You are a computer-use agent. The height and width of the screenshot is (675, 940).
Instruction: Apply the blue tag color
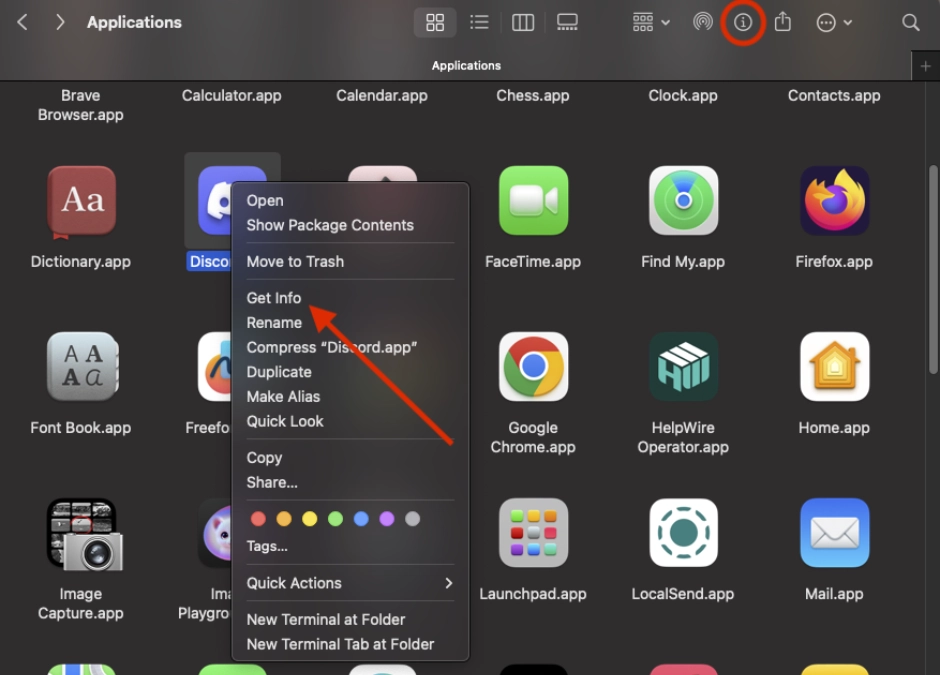click(x=361, y=519)
